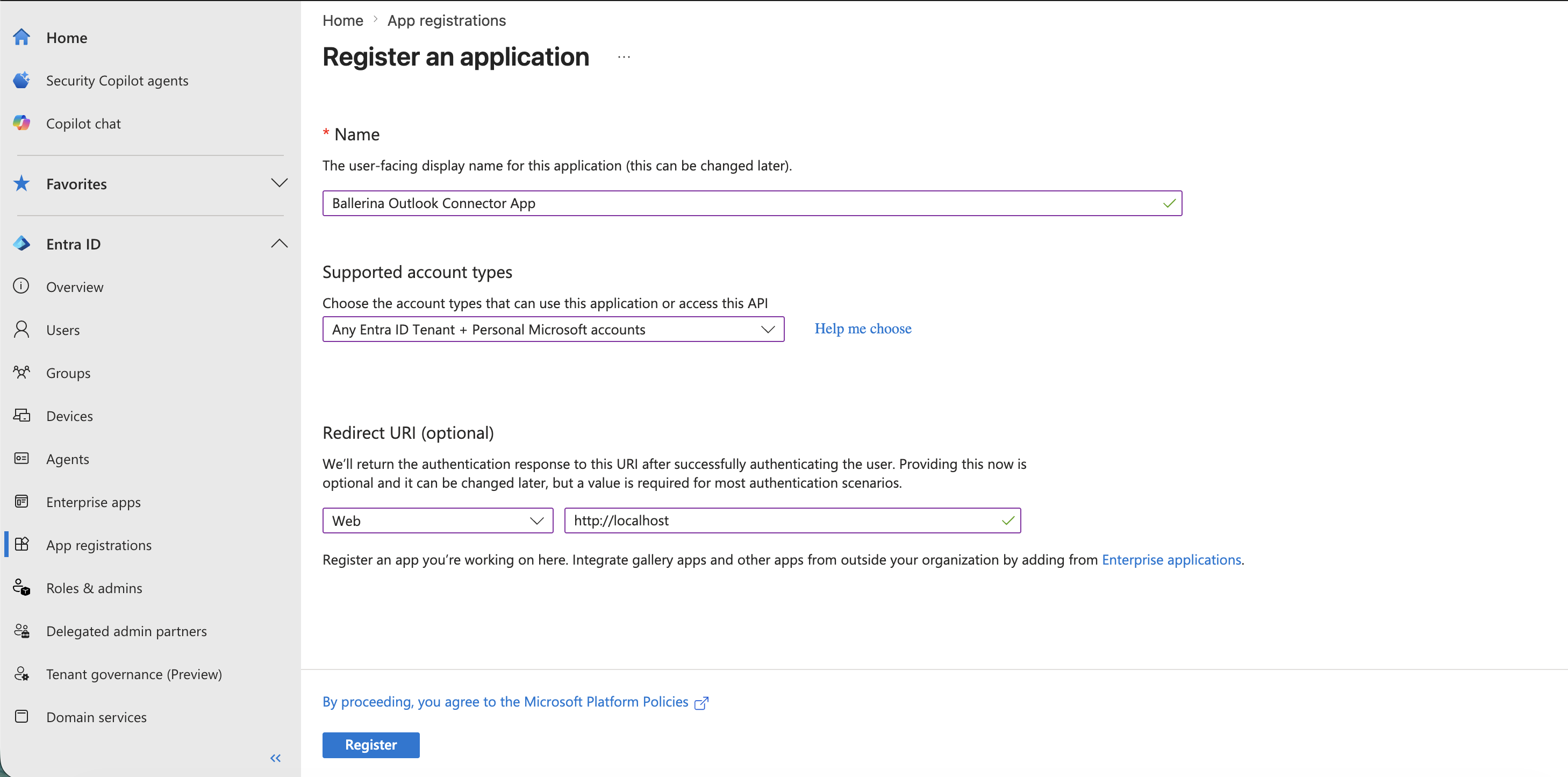
Task: Click the Entra ID diamond icon
Action: [x=22, y=244]
